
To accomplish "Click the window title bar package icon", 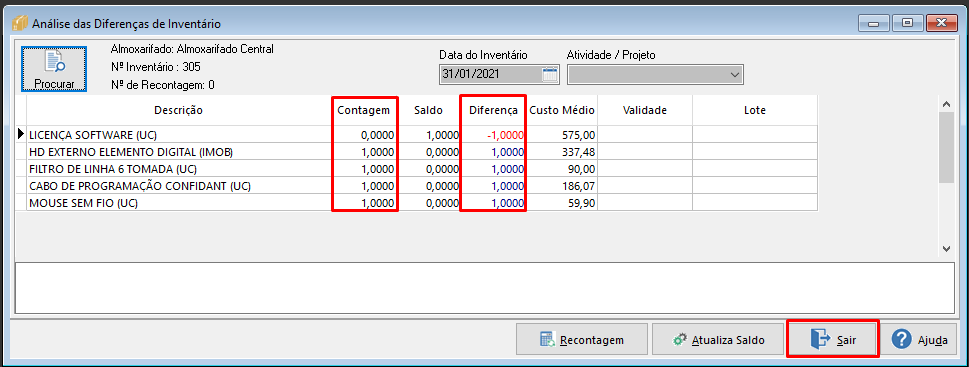I will coord(20,23).
